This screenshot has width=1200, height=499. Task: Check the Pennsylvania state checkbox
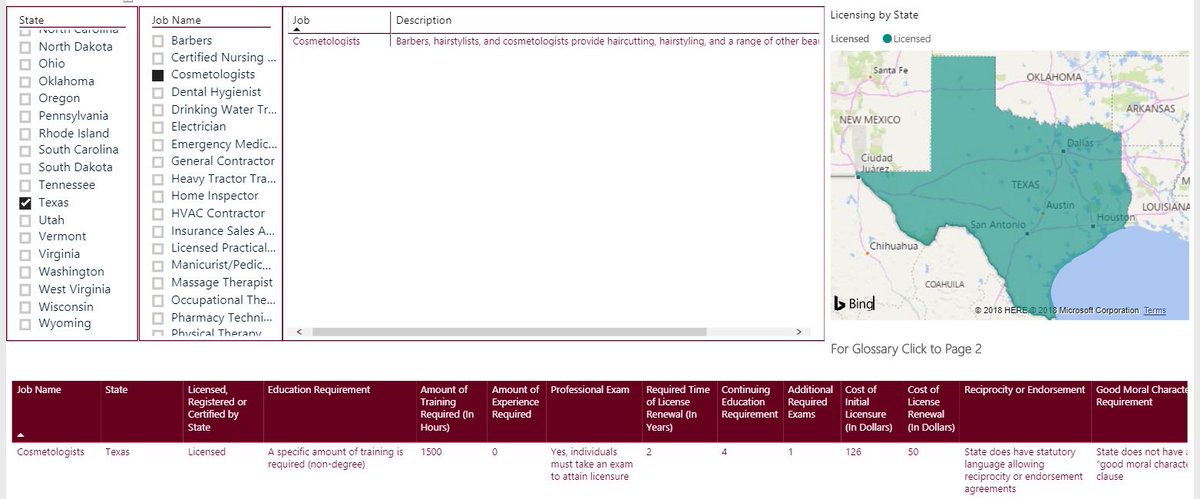tap(26, 116)
